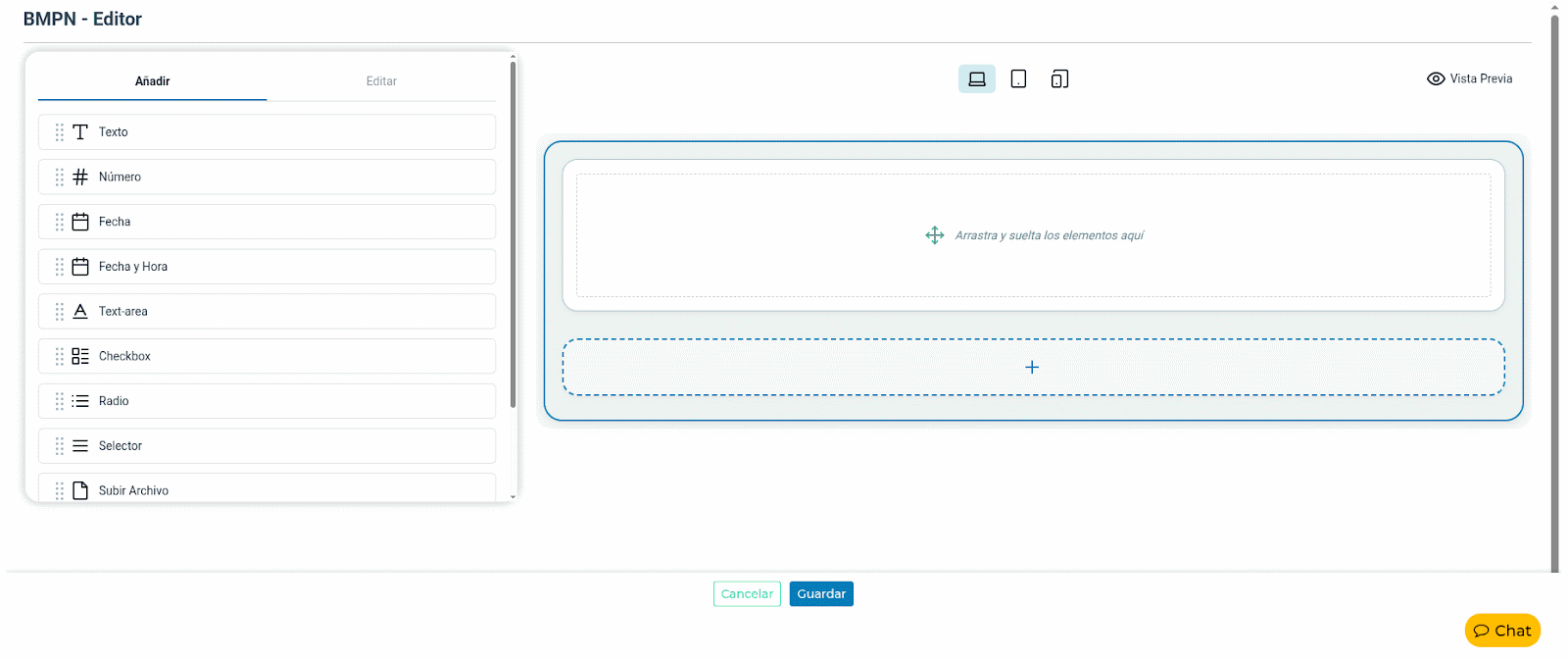Open the Chat widget
Screen dimensions: 1568x659
point(1501,631)
